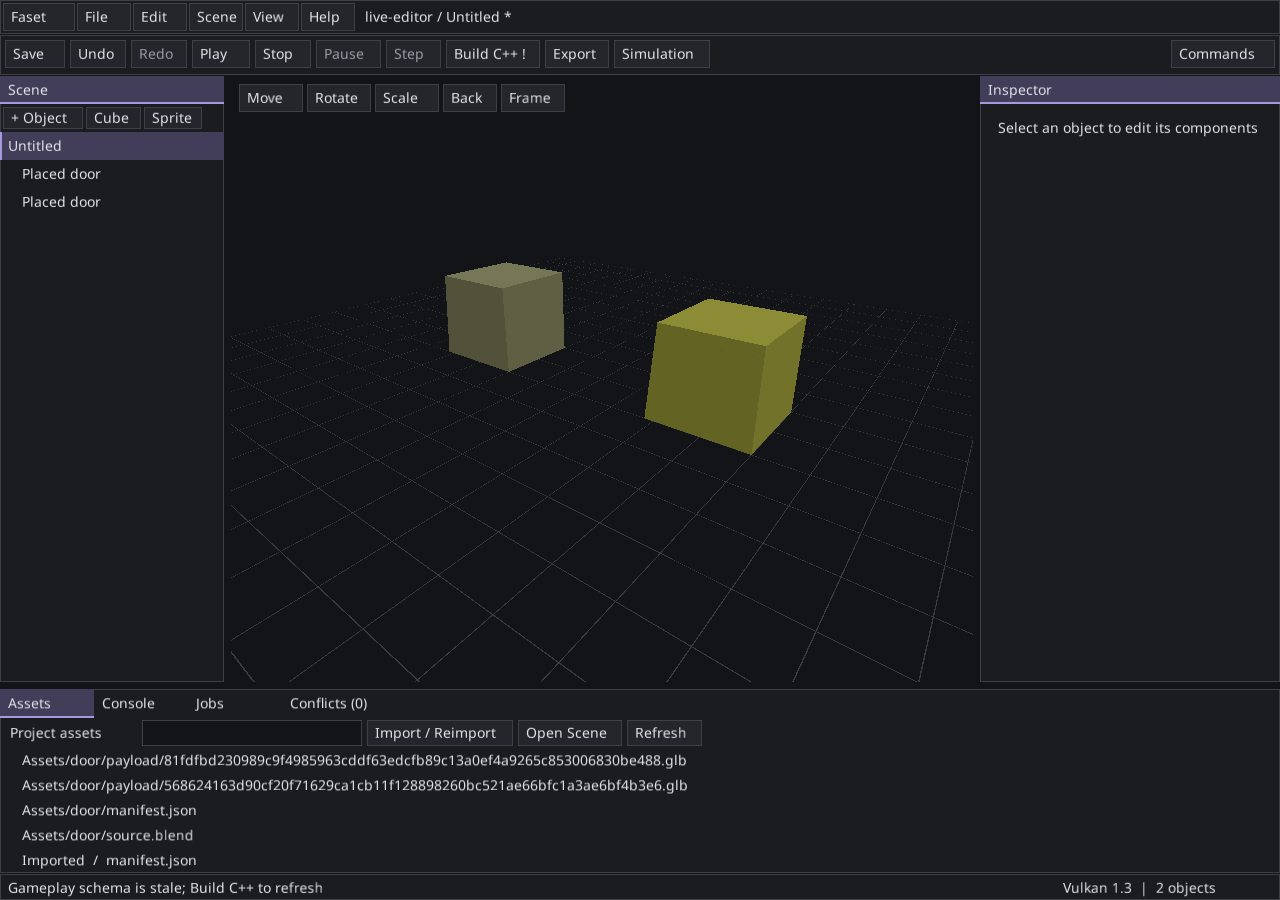The image size is (1280, 900).
Task: Open the View menu
Action: click(272, 17)
